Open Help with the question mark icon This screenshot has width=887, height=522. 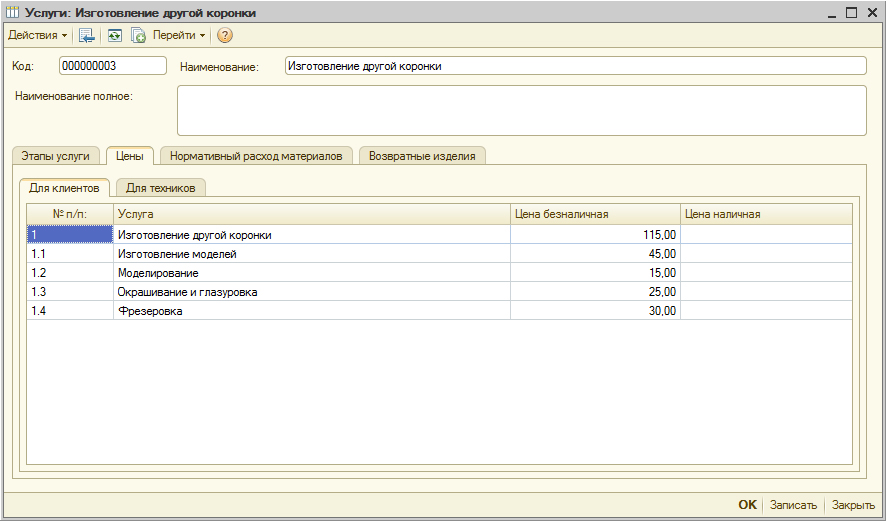pyautogui.click(x=225, y=35)
